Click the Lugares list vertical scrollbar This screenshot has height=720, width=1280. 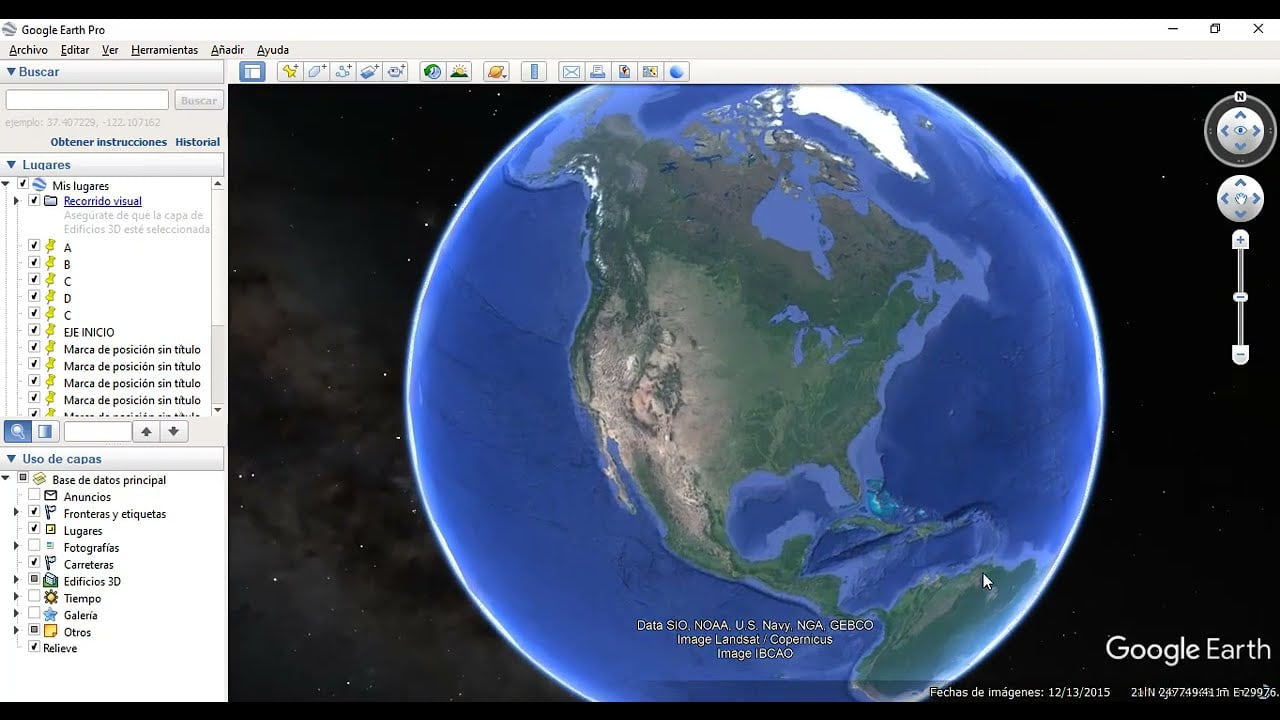pos(218,297)
